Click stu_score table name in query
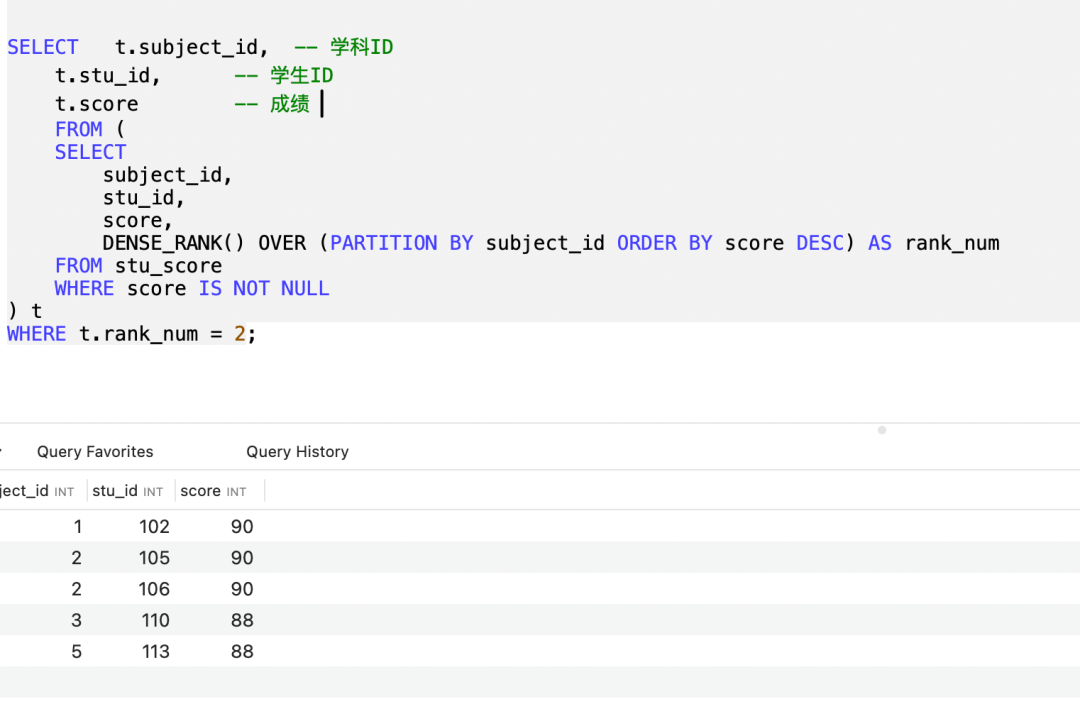 [168, 266]
